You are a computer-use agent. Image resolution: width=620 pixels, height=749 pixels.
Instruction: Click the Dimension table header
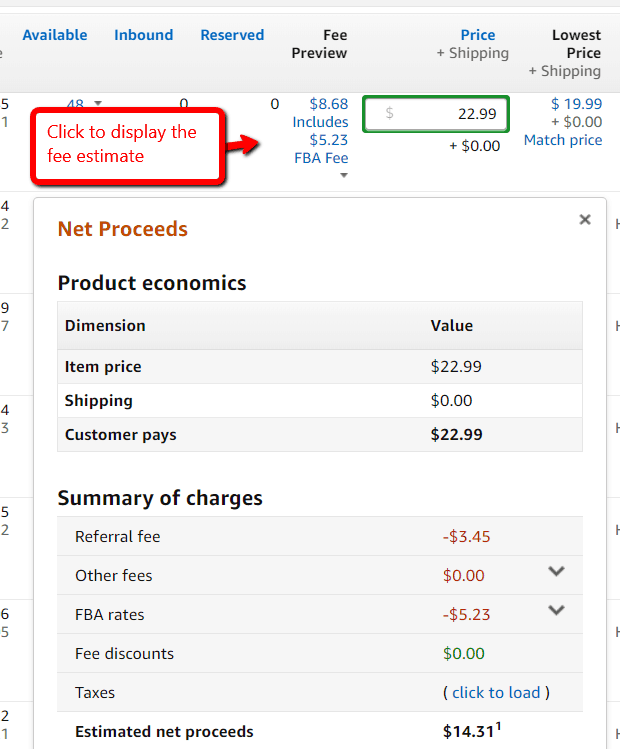coord(105,326)
